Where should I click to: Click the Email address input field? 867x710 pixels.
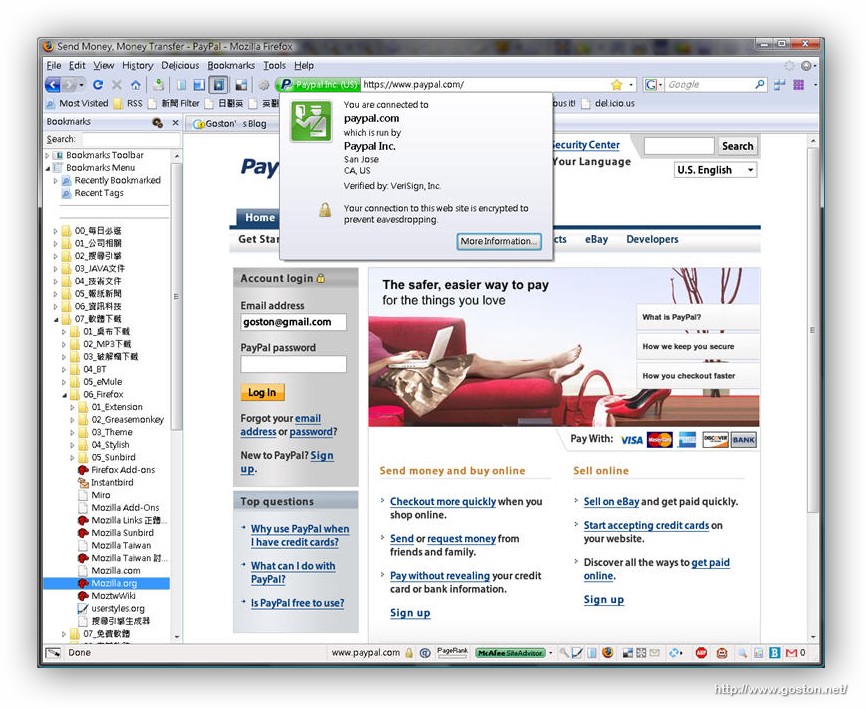[x=294, y=322]
